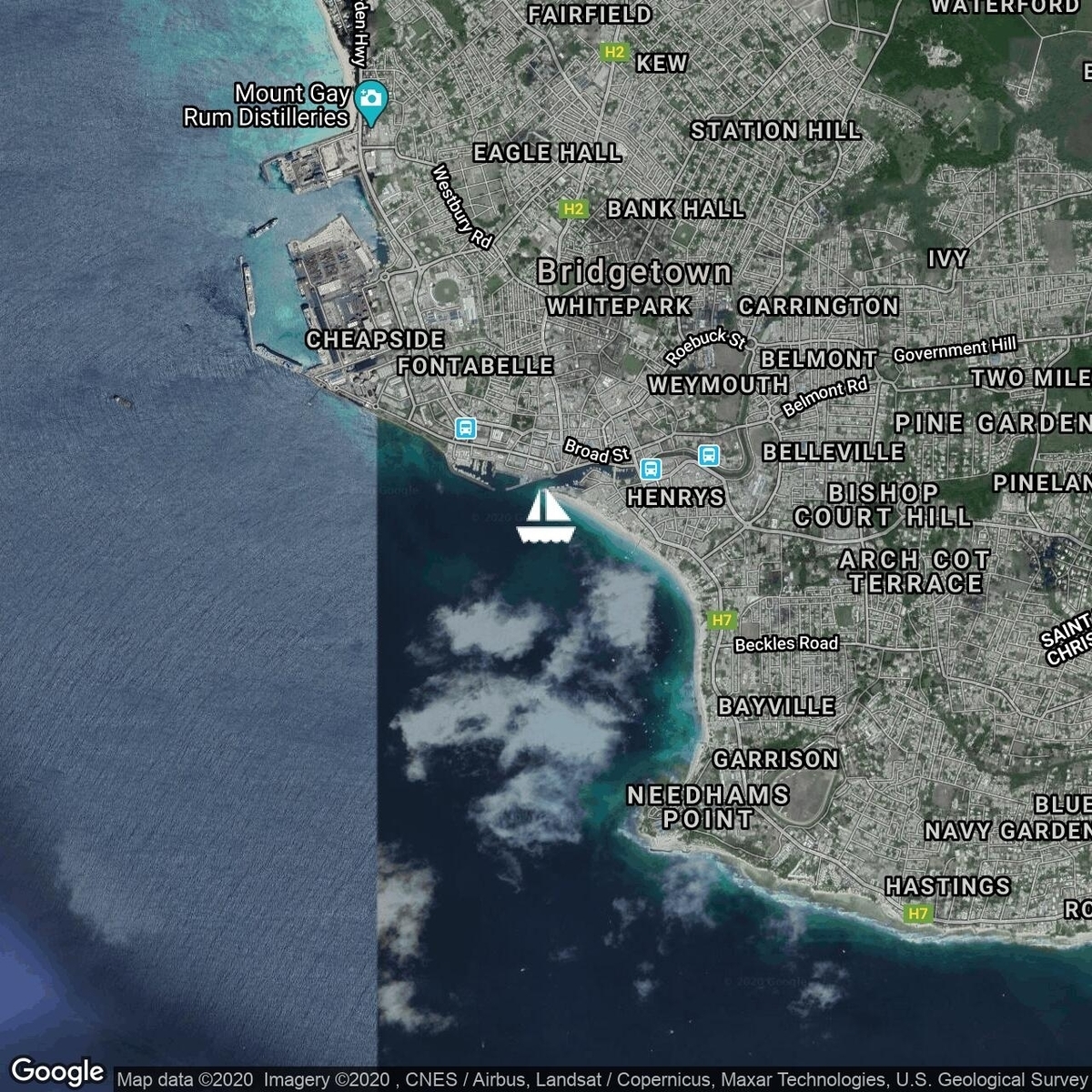Click the H7 highway shield above Beckles Road
The height and width of the screenshot is (1092, 1092).
[722, 620]
